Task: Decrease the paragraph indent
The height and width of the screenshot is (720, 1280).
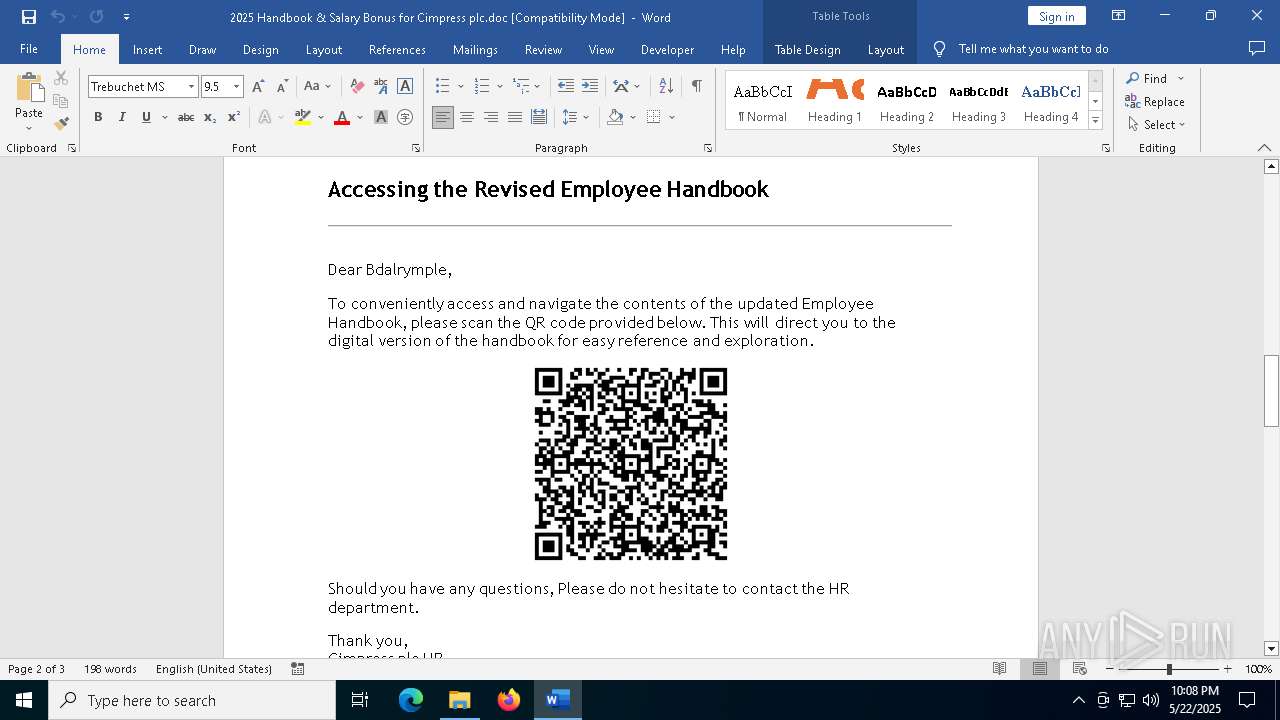Action: point(566,87)
